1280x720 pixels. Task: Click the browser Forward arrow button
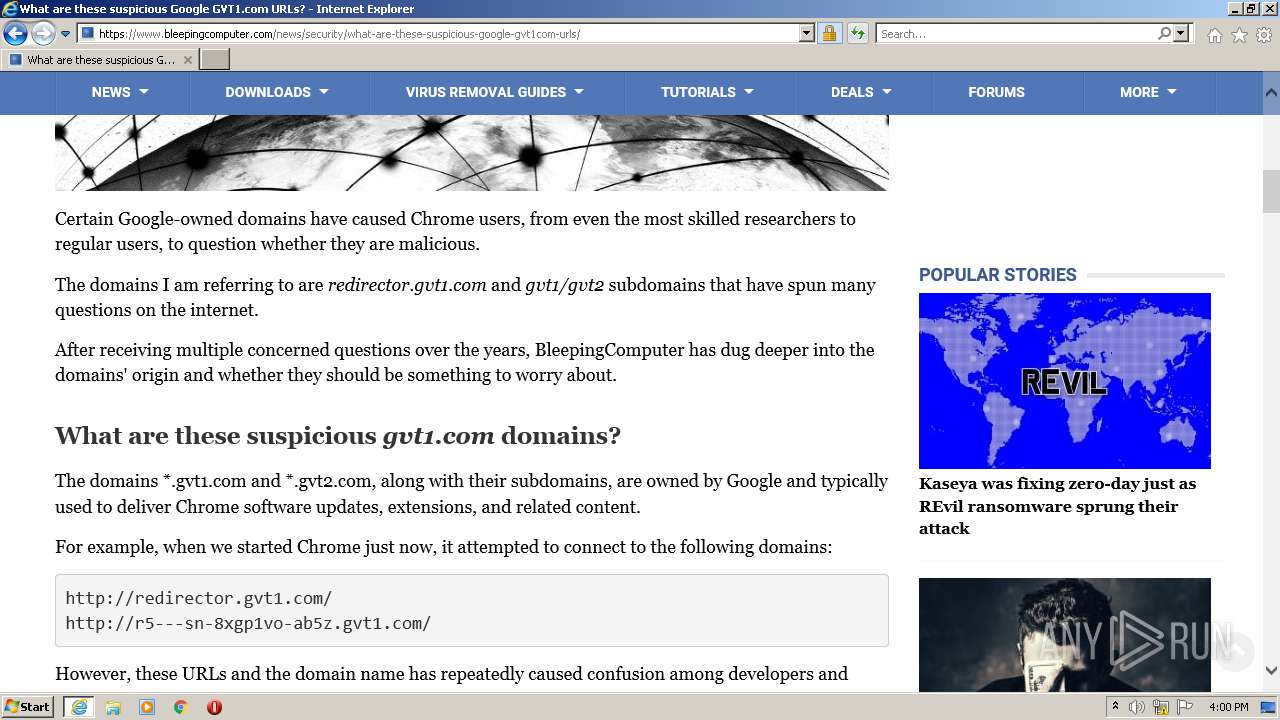[x=43, y=34]
